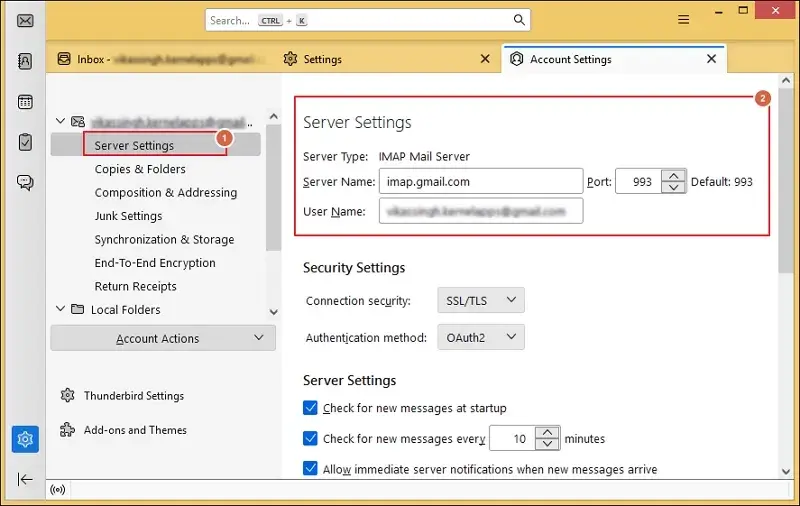Open Connection security SSL/TLS dropdown
The image size is (800, 506).
pos(481,300)
